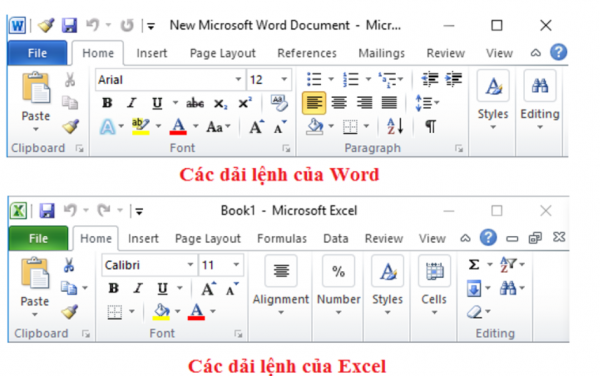Screen dimensions: 600x376
Task: Decrease indent in Word Paragraph group
Action: point(430,79)
